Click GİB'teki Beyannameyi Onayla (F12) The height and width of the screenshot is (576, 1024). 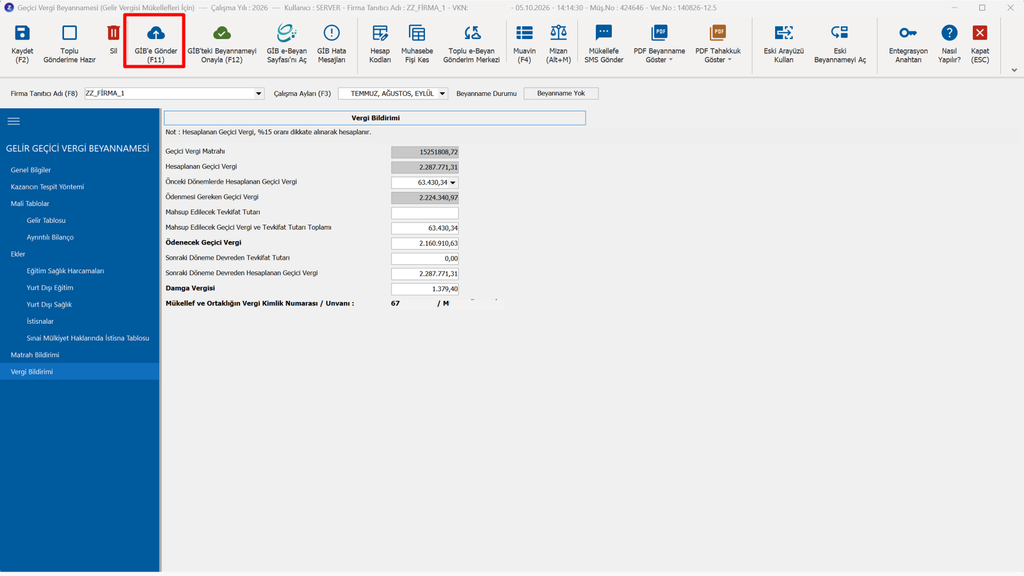click(x=222, y=43)
